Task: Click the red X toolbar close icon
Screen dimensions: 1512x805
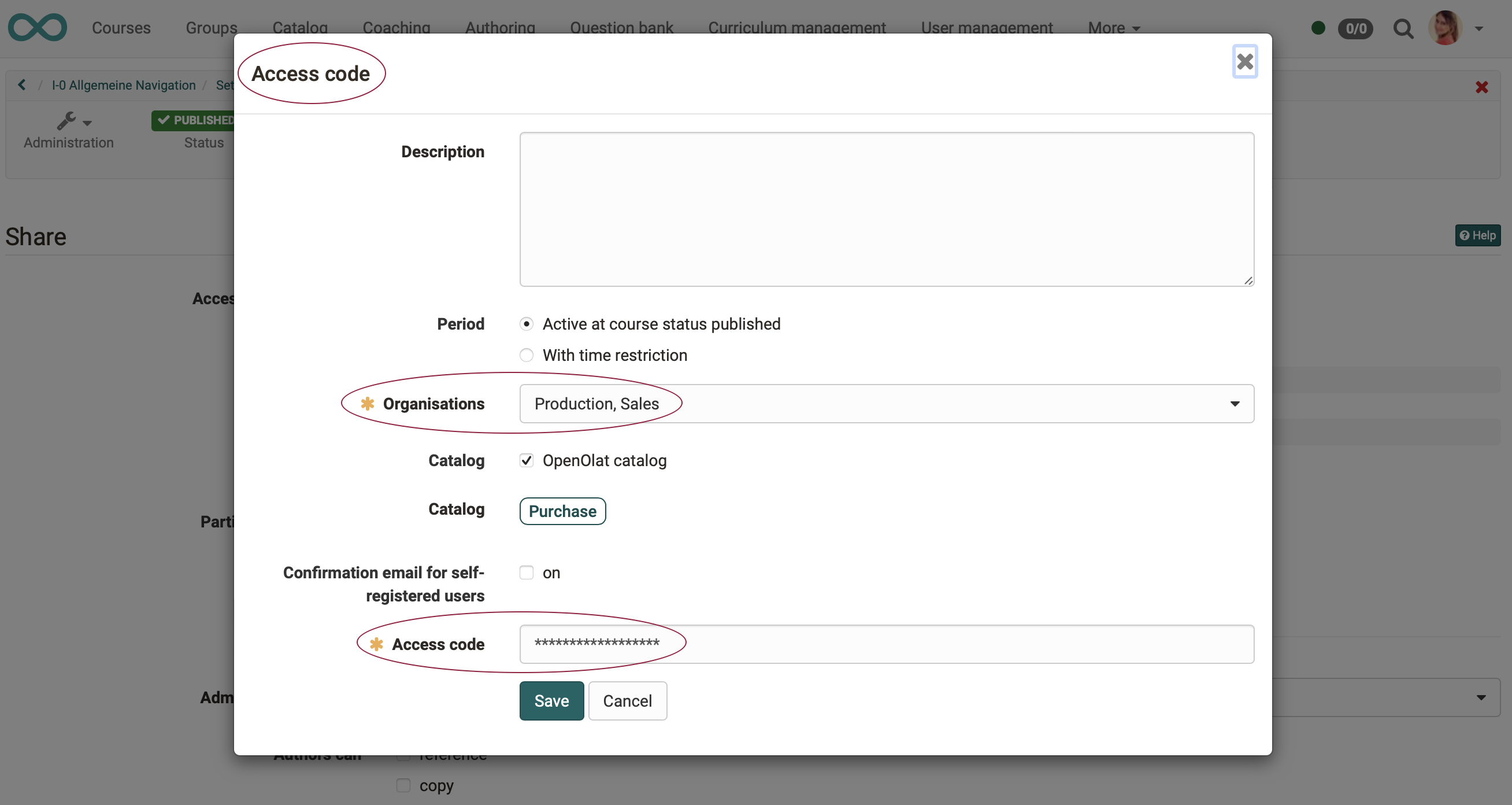Action: [x=1481, y=87]
